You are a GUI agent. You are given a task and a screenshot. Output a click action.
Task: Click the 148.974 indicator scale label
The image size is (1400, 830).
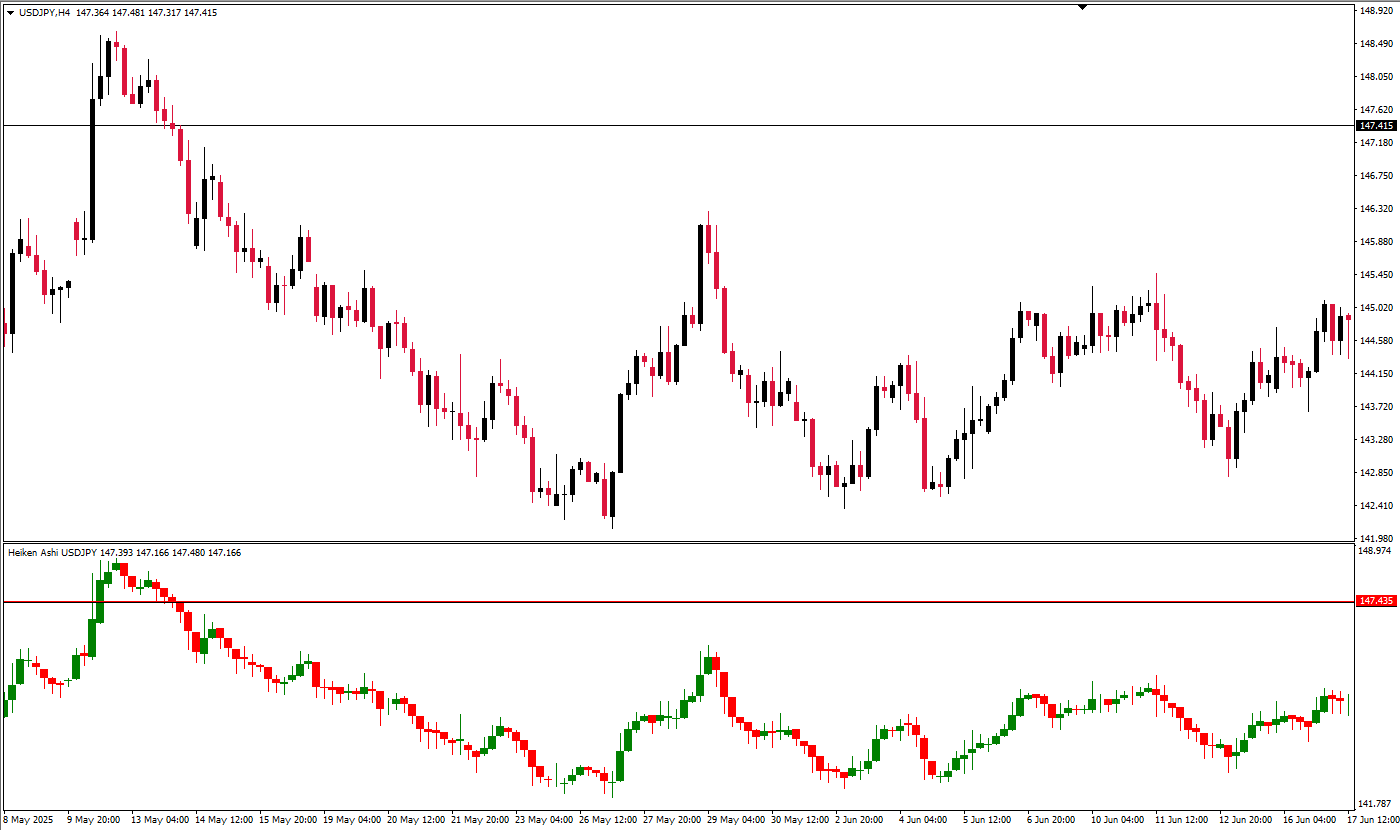(1377, 551)
